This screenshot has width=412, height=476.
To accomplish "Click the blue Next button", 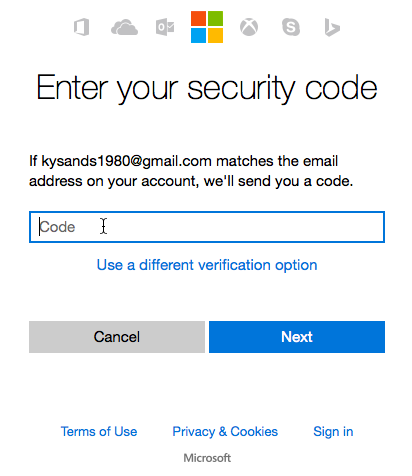I will coord(297,337).
